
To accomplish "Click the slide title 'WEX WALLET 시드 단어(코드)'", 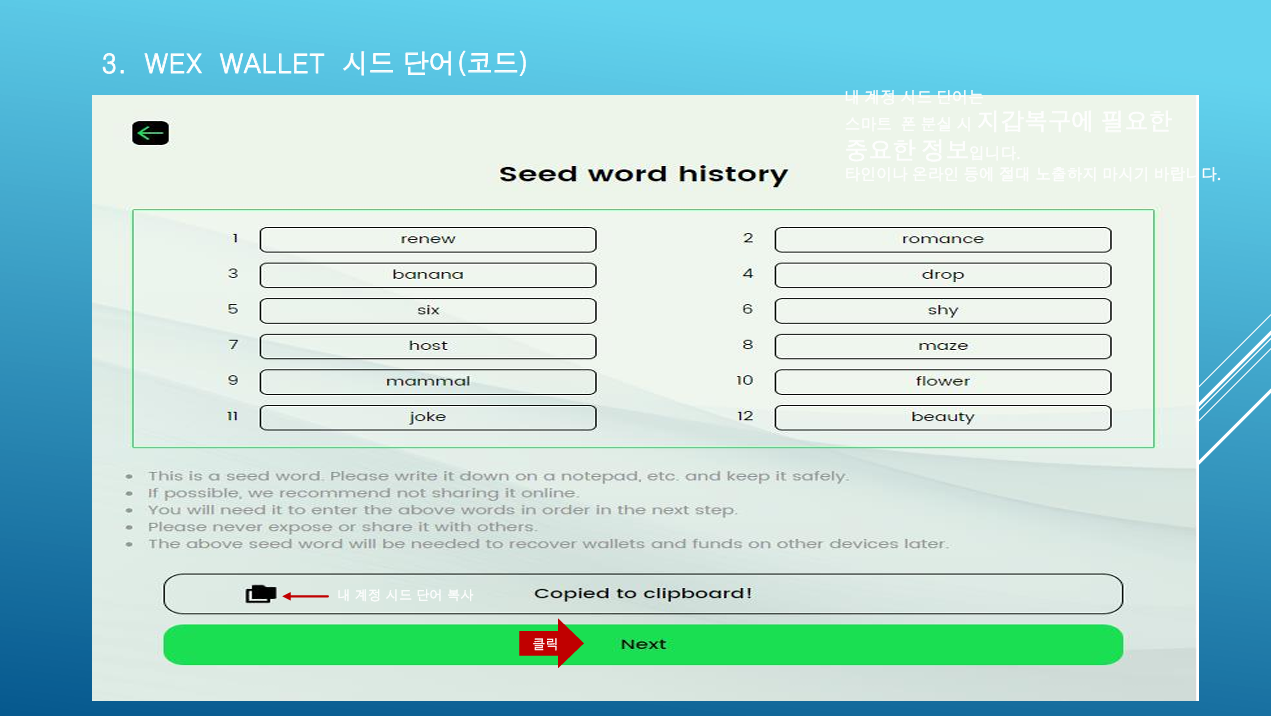I will point(336,64).
